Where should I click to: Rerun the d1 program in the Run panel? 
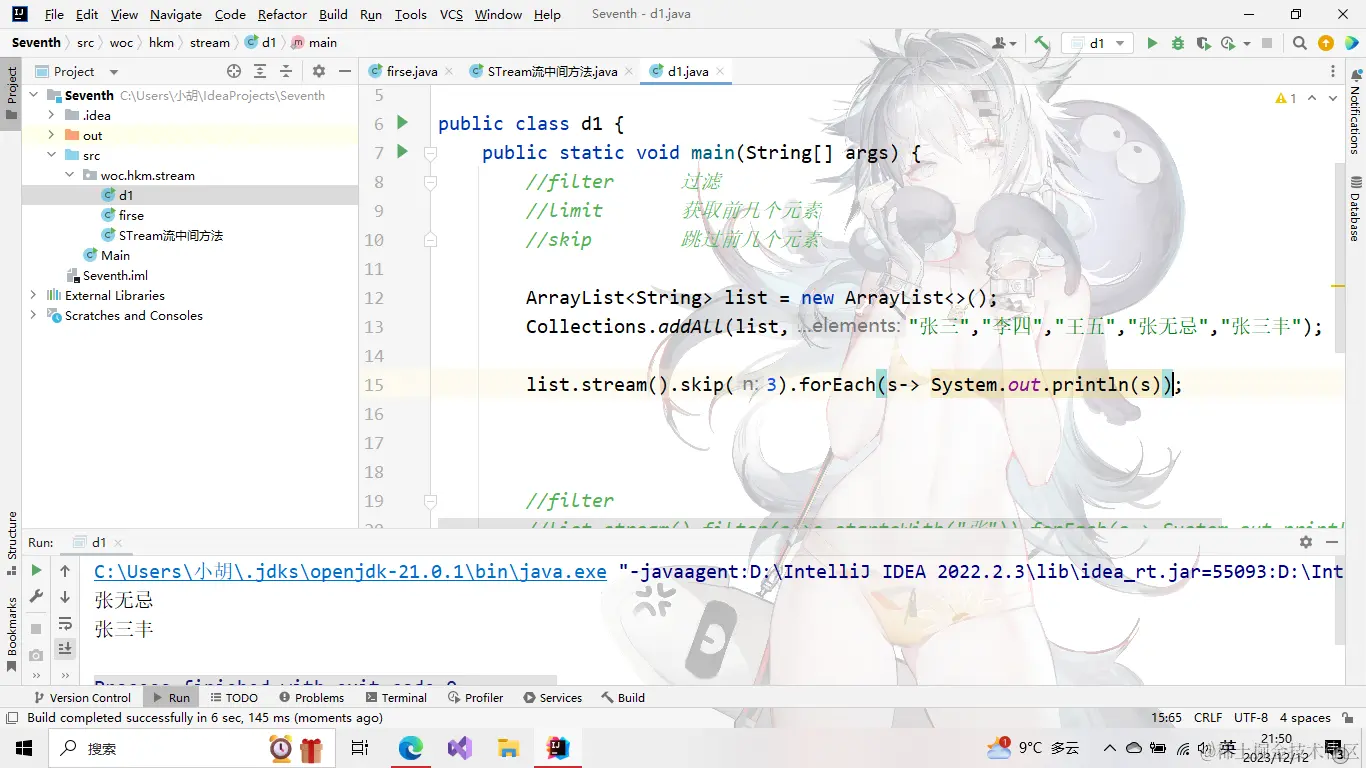pos(37,570)
